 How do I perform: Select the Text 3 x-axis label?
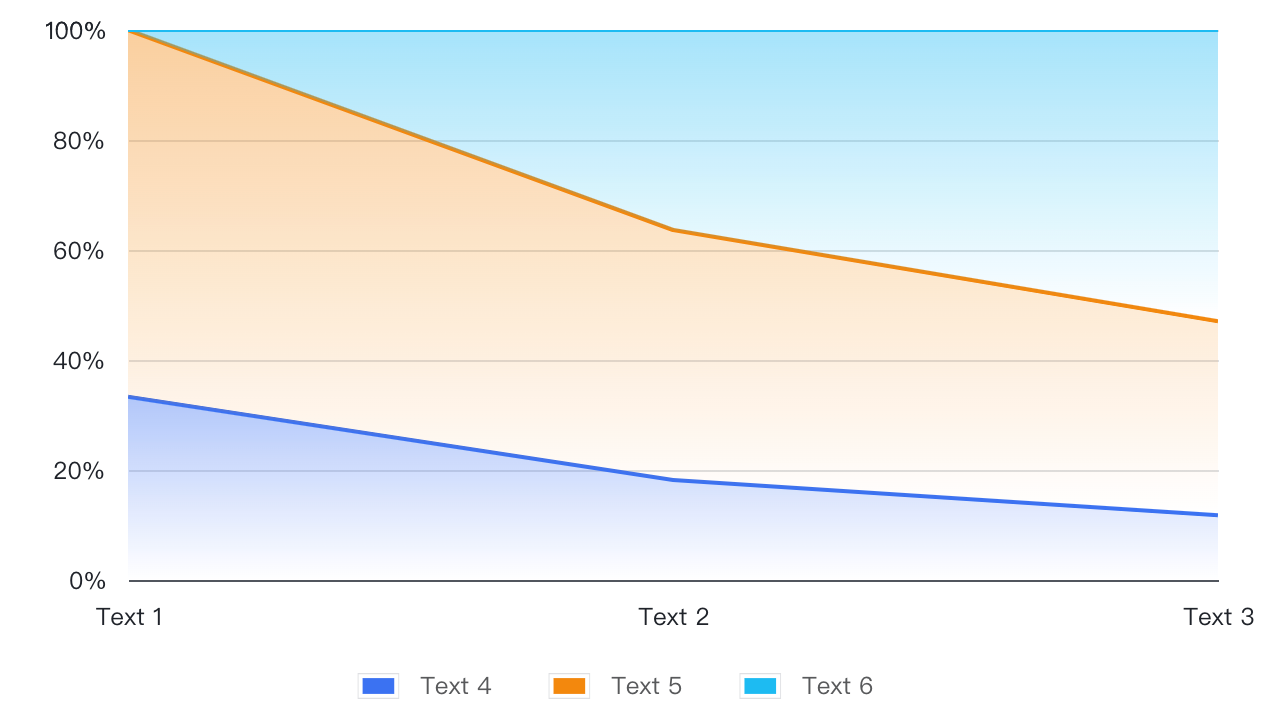pyautogui.click(x=1218, y=617)
